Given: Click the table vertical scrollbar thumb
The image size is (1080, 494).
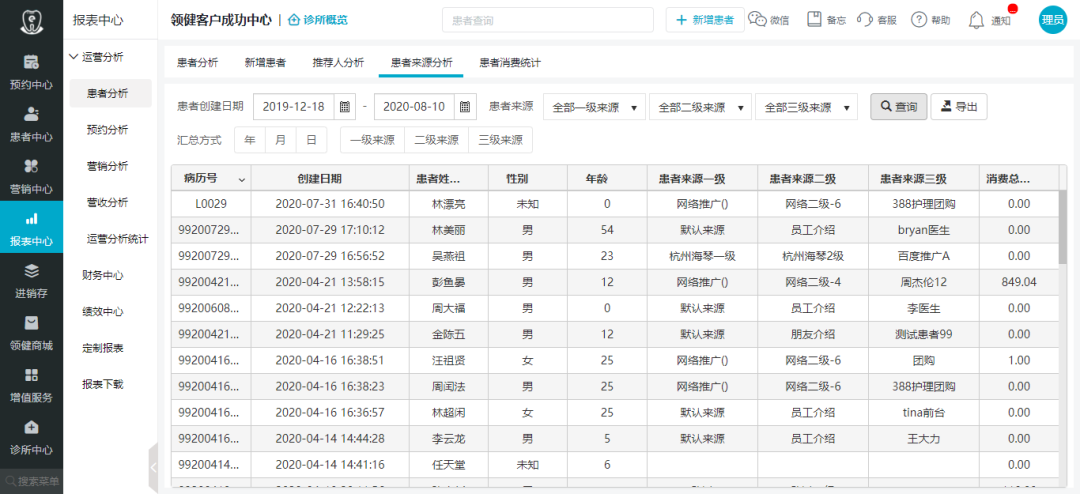Looking at the screenshot, I should point(1063,229).
